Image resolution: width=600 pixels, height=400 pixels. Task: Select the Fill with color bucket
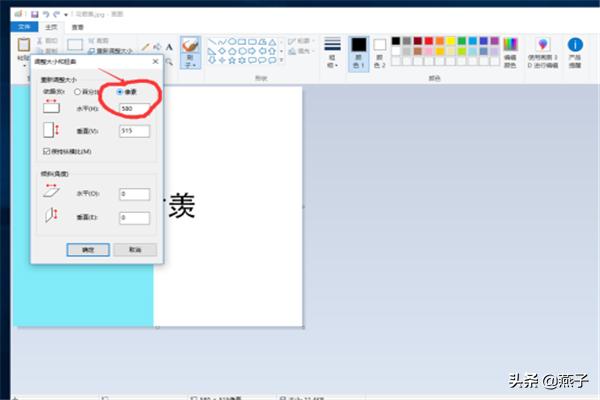click(157, 47)
